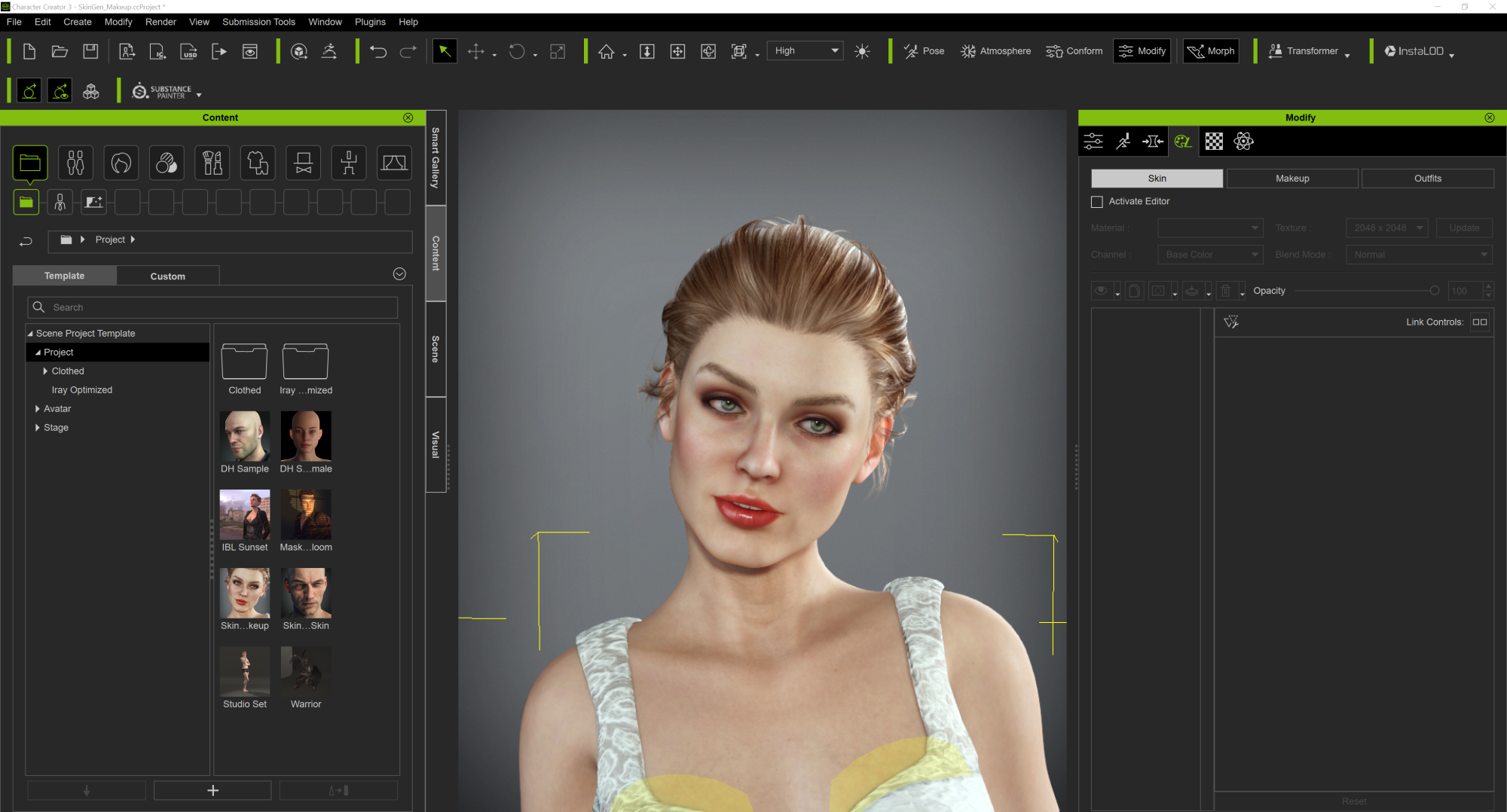Viewport: 1507px width, 812px height.
Task: Select Iray Optimized tree item
Action: point(82,390)
